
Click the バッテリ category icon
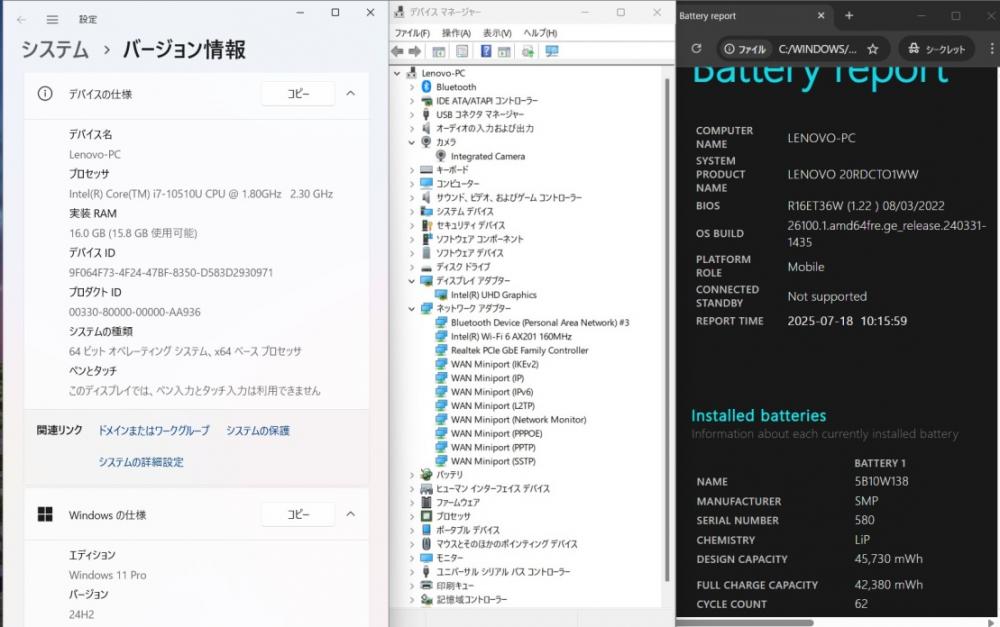coord(427,475)
